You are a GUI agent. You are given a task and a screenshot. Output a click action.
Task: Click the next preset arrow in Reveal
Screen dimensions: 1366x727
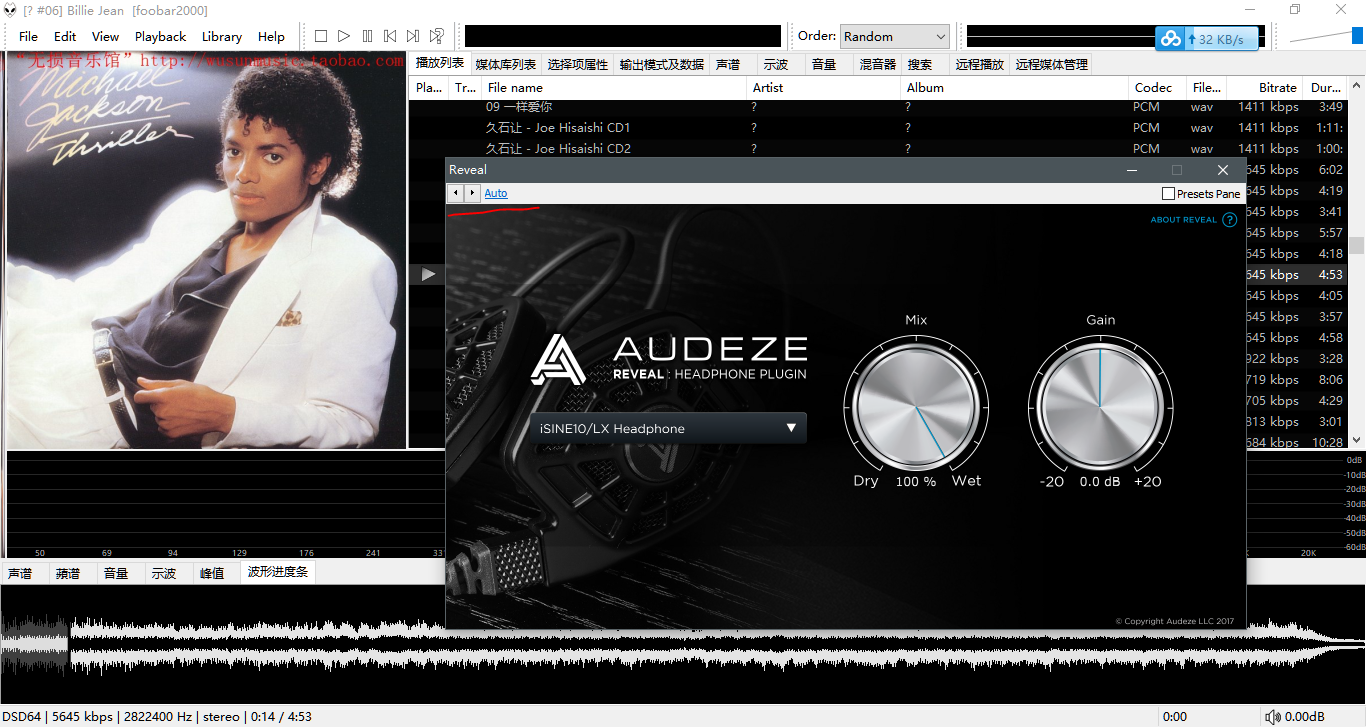coord(472,193)
